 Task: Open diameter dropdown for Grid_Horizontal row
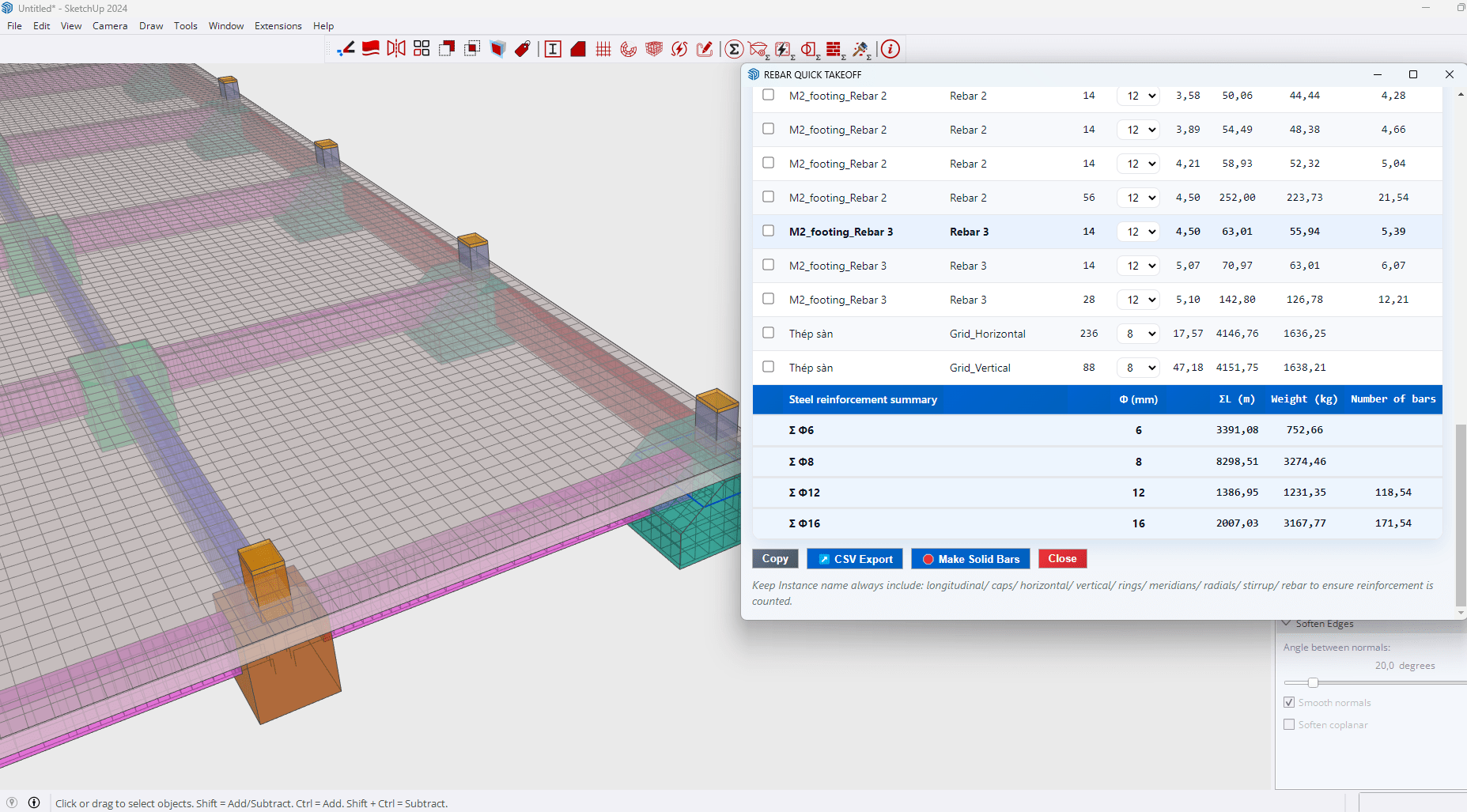click(1138, 334)
